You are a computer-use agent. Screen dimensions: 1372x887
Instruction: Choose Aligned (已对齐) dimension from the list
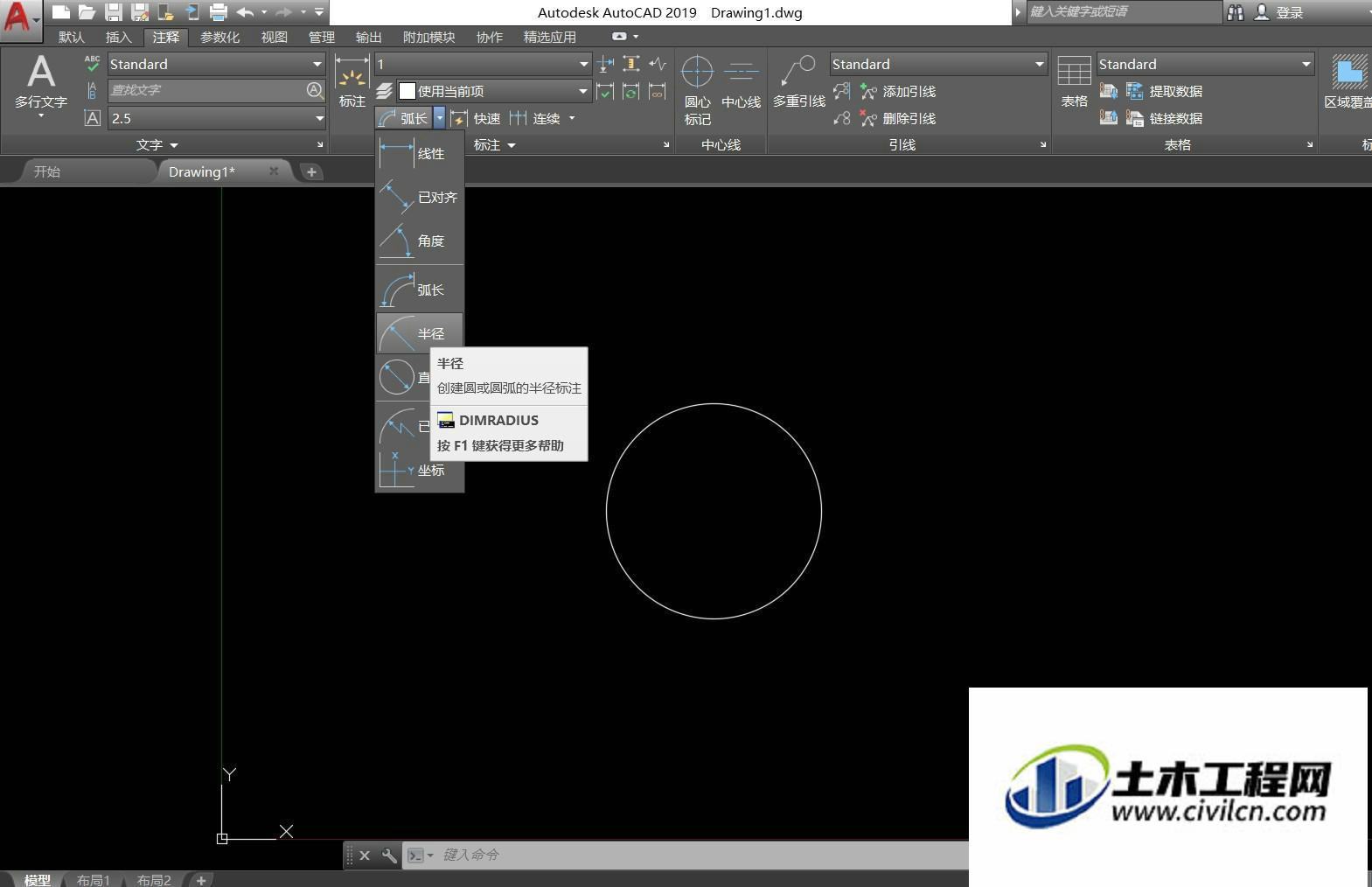[x=420, y=198]
